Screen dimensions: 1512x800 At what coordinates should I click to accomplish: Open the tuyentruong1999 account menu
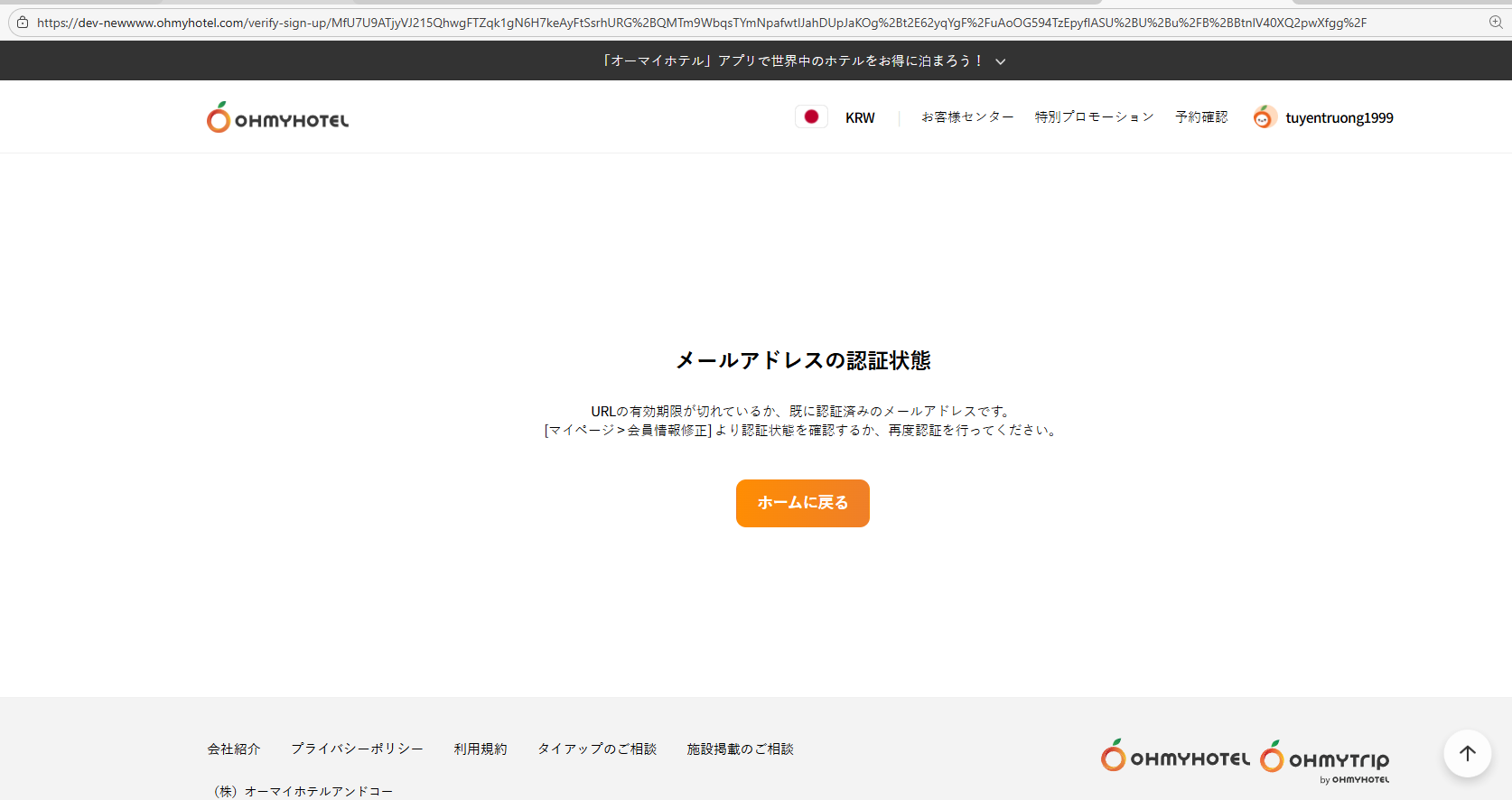tap(1339, 117)
